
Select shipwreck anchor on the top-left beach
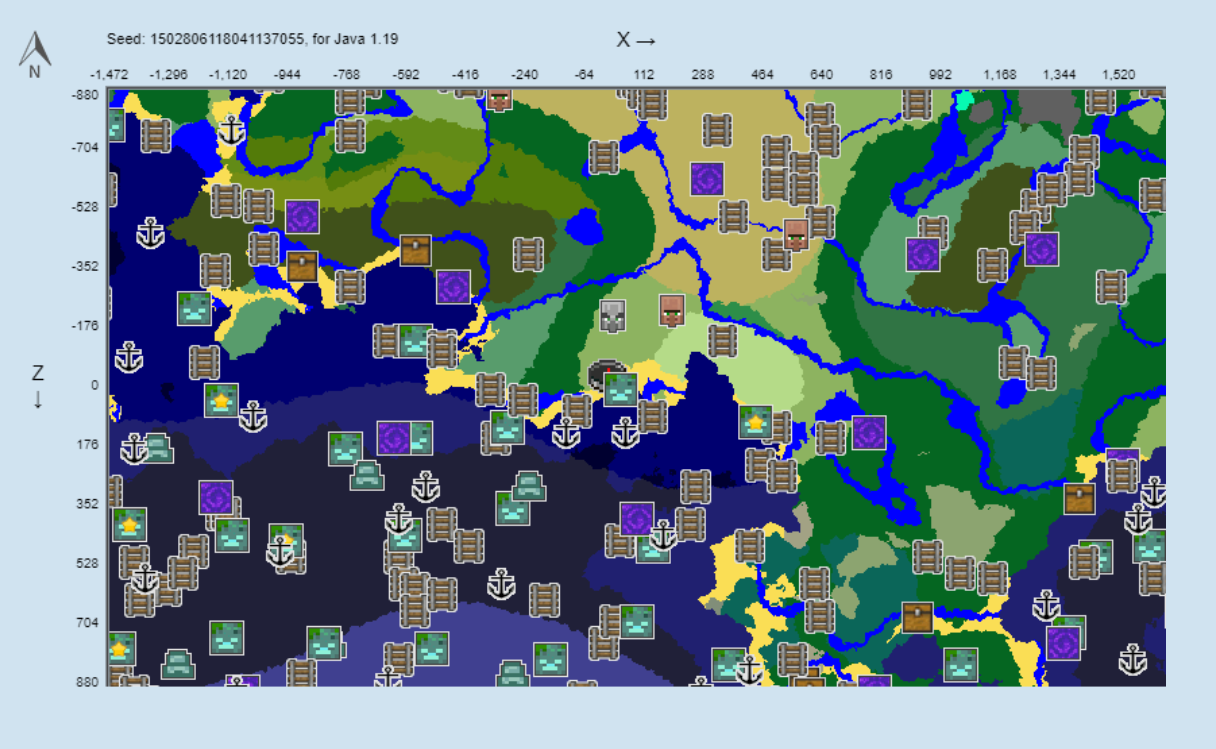231,131
